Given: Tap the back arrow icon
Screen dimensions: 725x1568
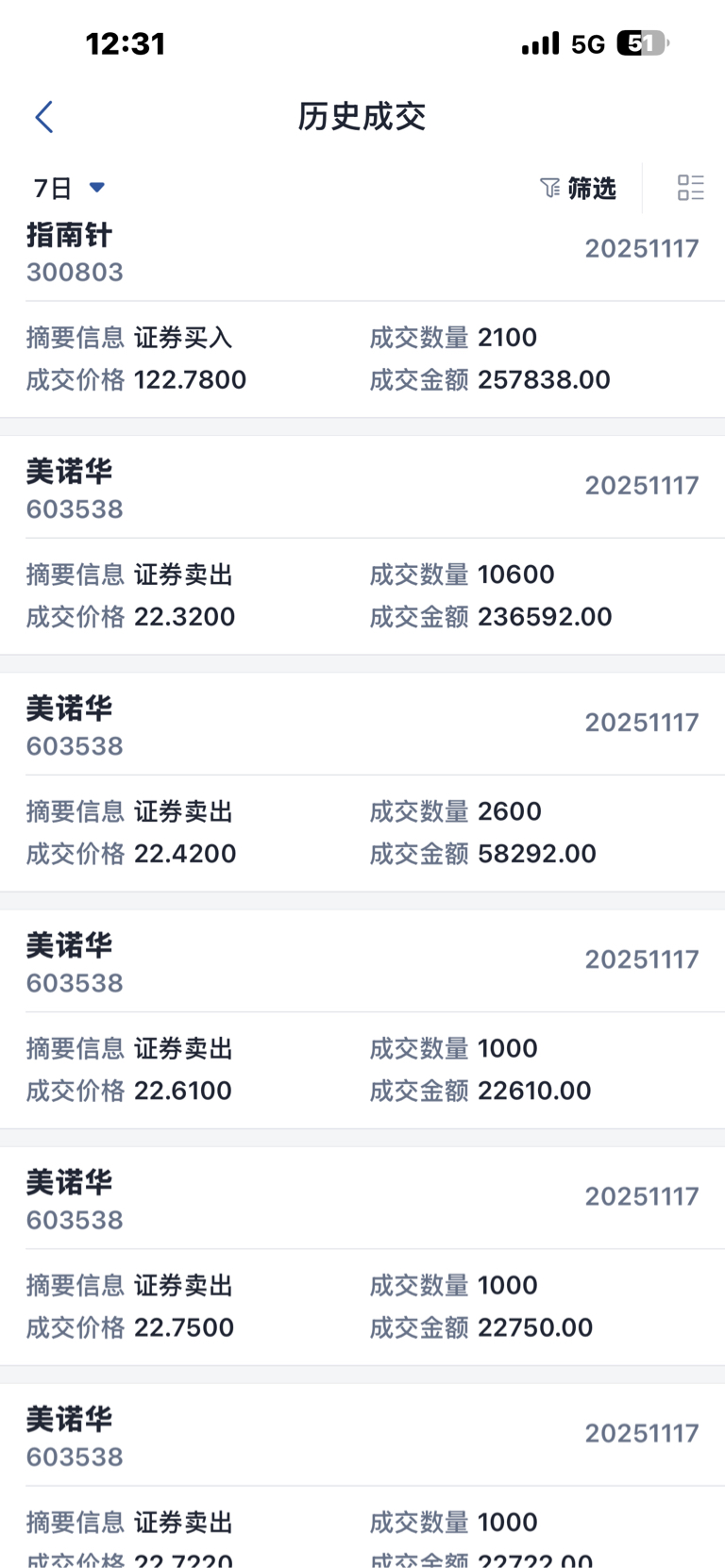Looking at the screenshot, I should point(44,117).
